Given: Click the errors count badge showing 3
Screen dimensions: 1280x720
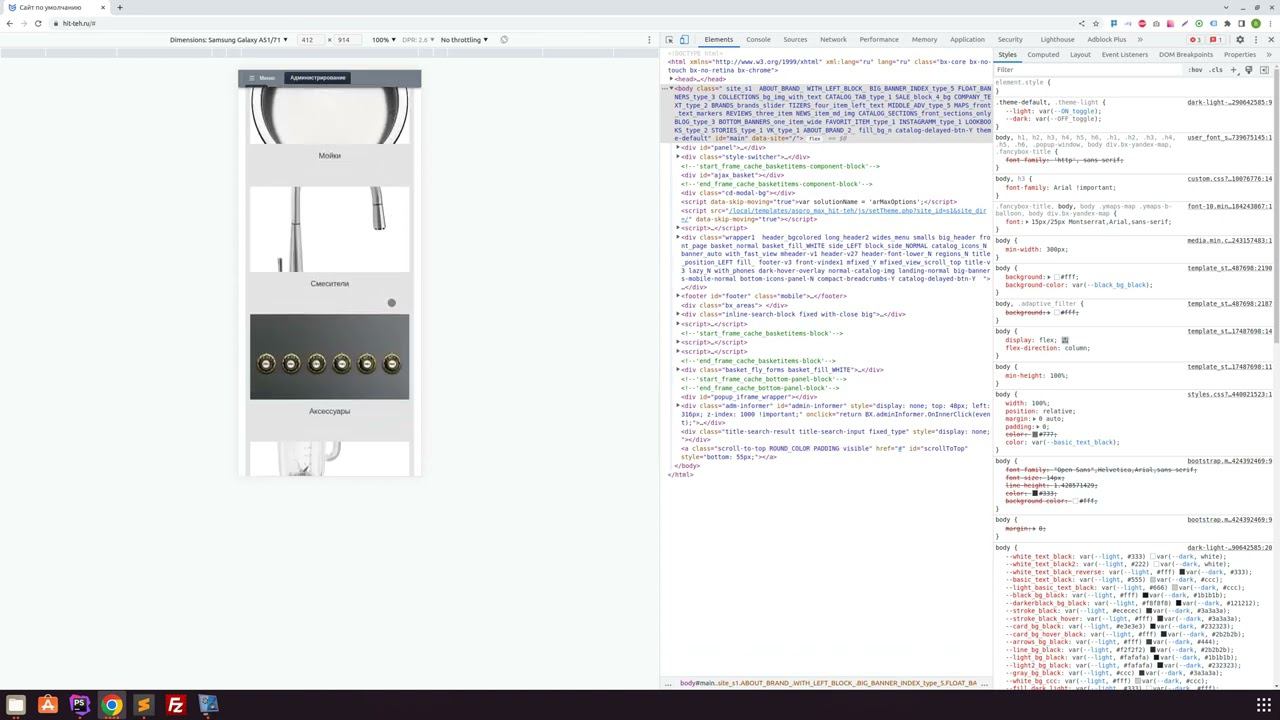Looking at the screenshot, I should point(1194,40).
